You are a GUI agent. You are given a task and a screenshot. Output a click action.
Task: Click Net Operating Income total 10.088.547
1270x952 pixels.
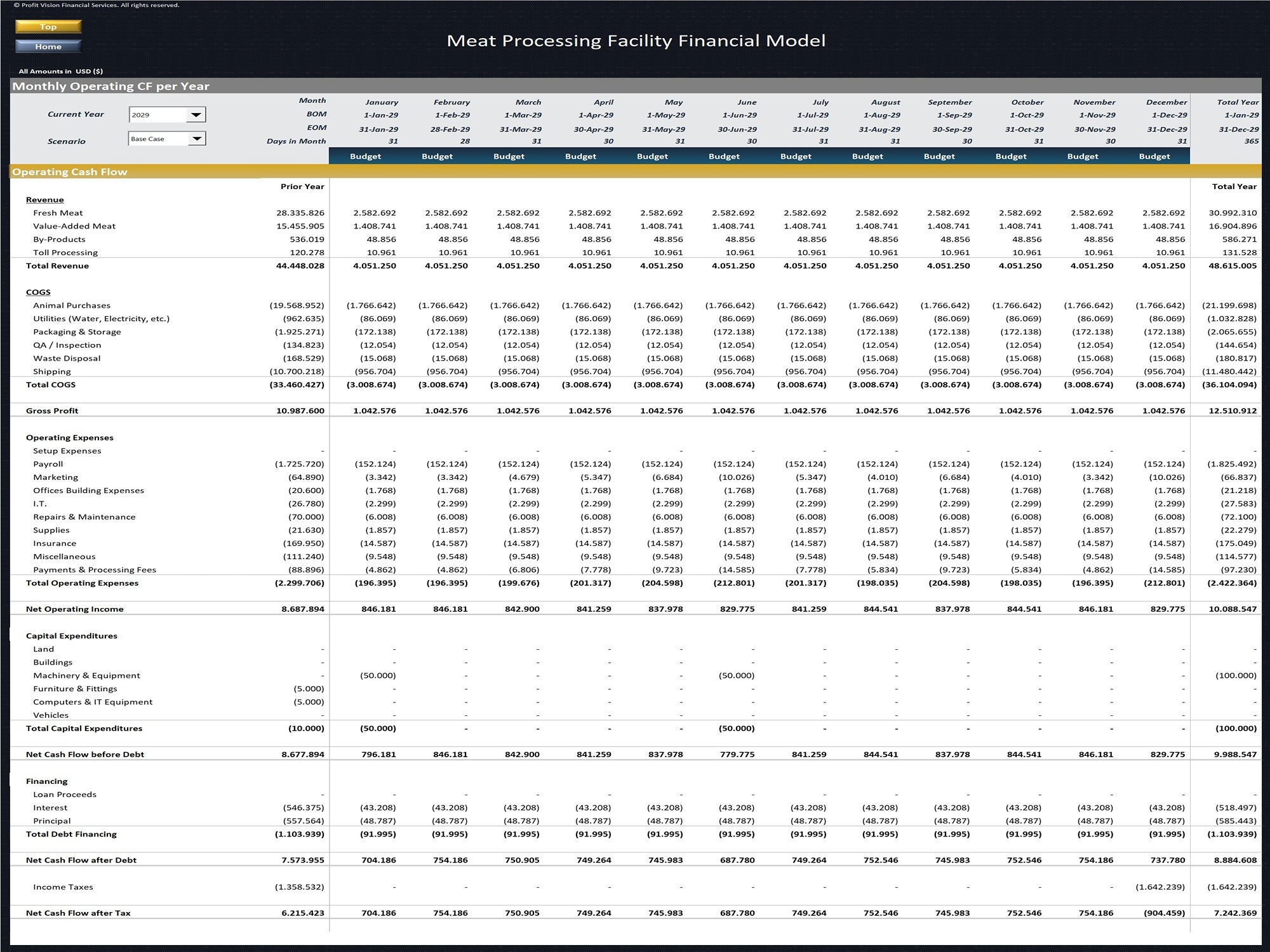1233,609
